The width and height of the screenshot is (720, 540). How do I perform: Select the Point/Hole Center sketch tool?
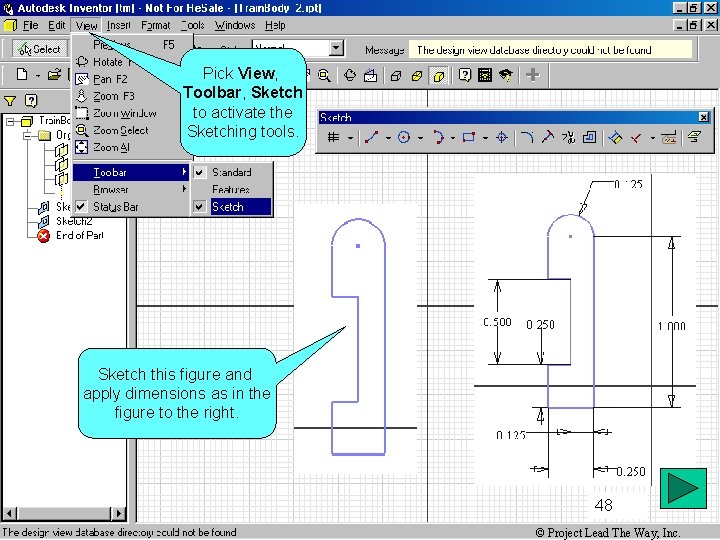coord(502,137)
